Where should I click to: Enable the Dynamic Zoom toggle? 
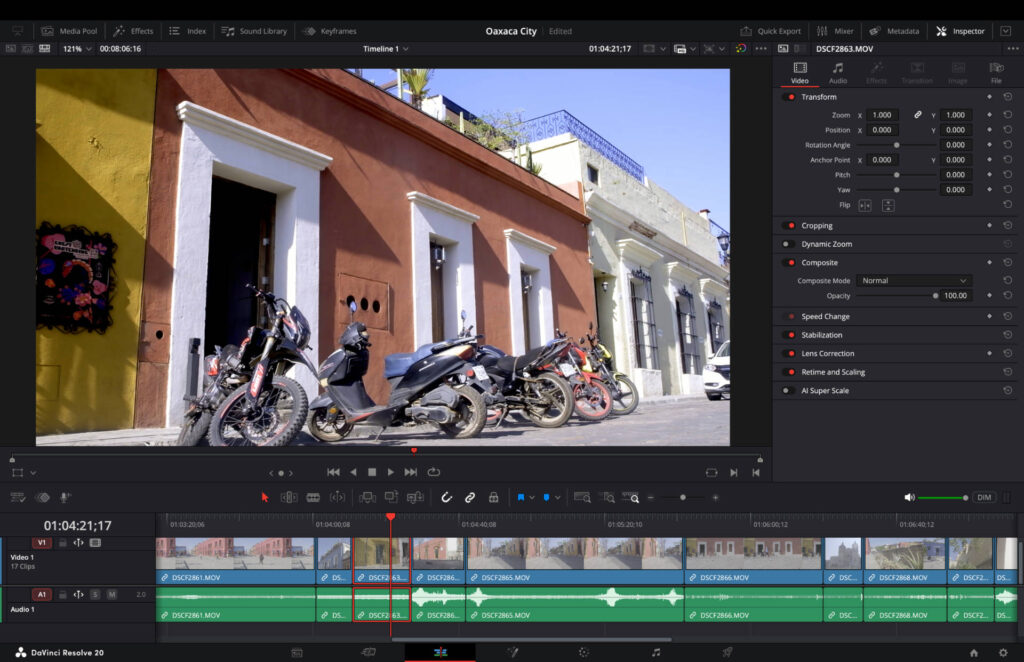789,244
